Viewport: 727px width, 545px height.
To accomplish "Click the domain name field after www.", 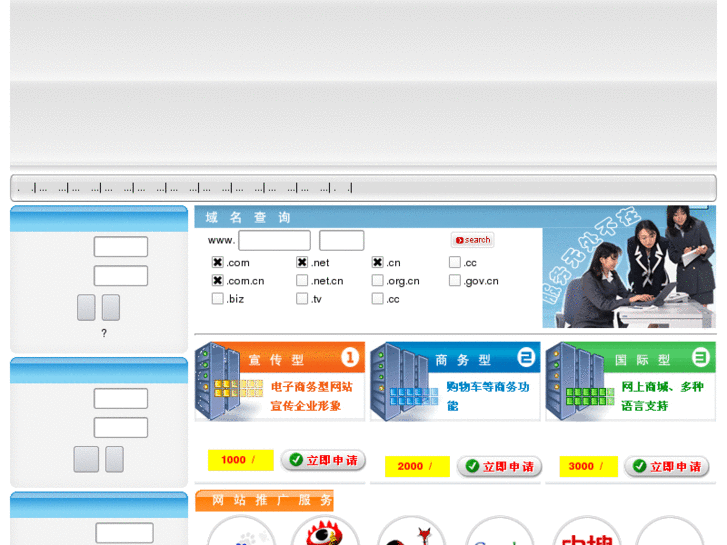I will (x=274, y=240).
